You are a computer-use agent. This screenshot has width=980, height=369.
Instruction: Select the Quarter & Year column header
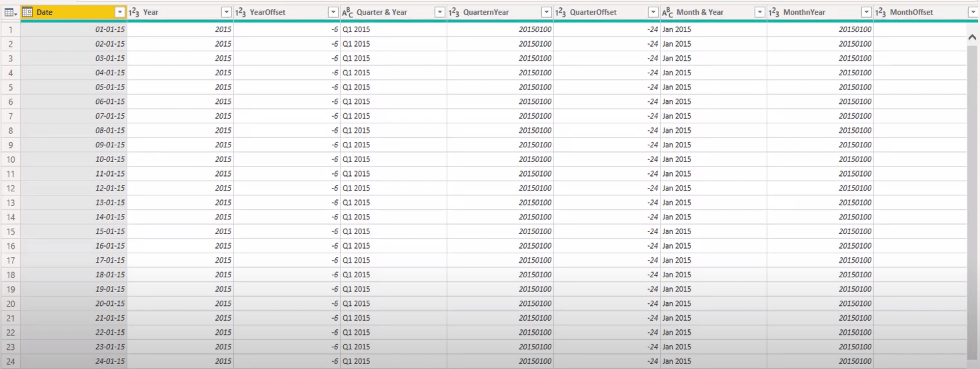(x=394, y=13)
